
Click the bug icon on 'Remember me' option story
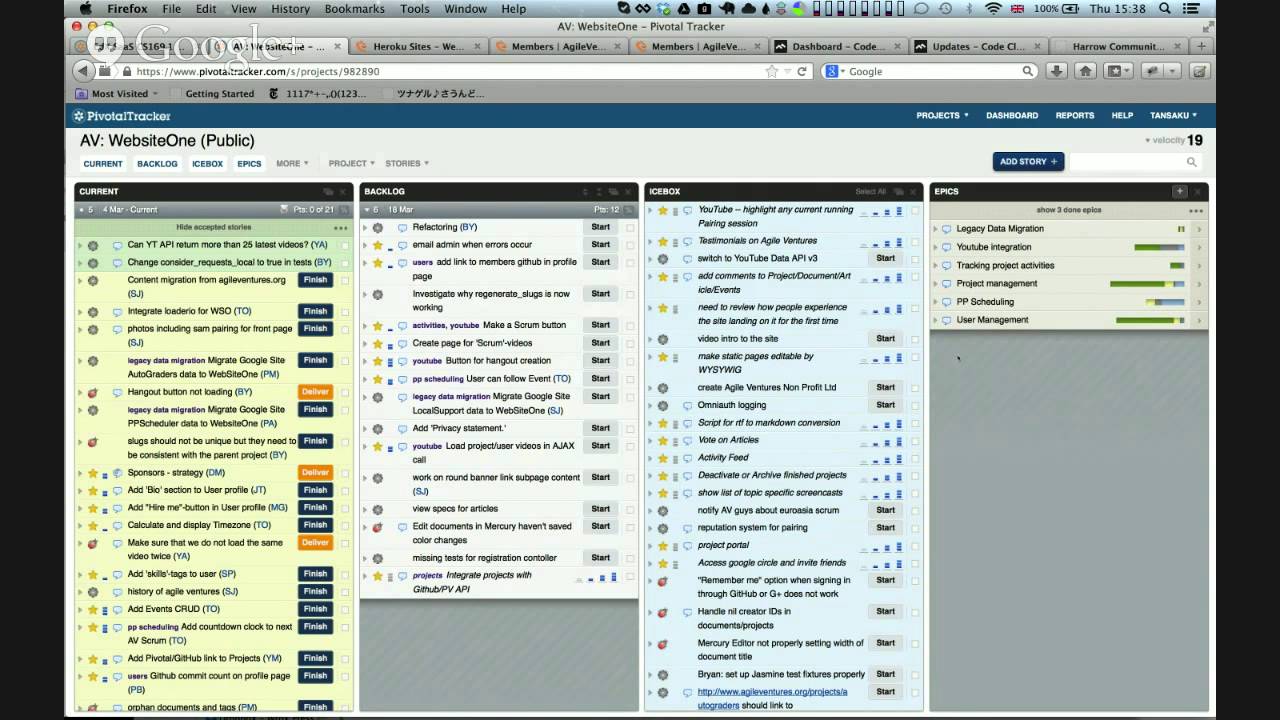pyautogui.click(x=662, y=581)
